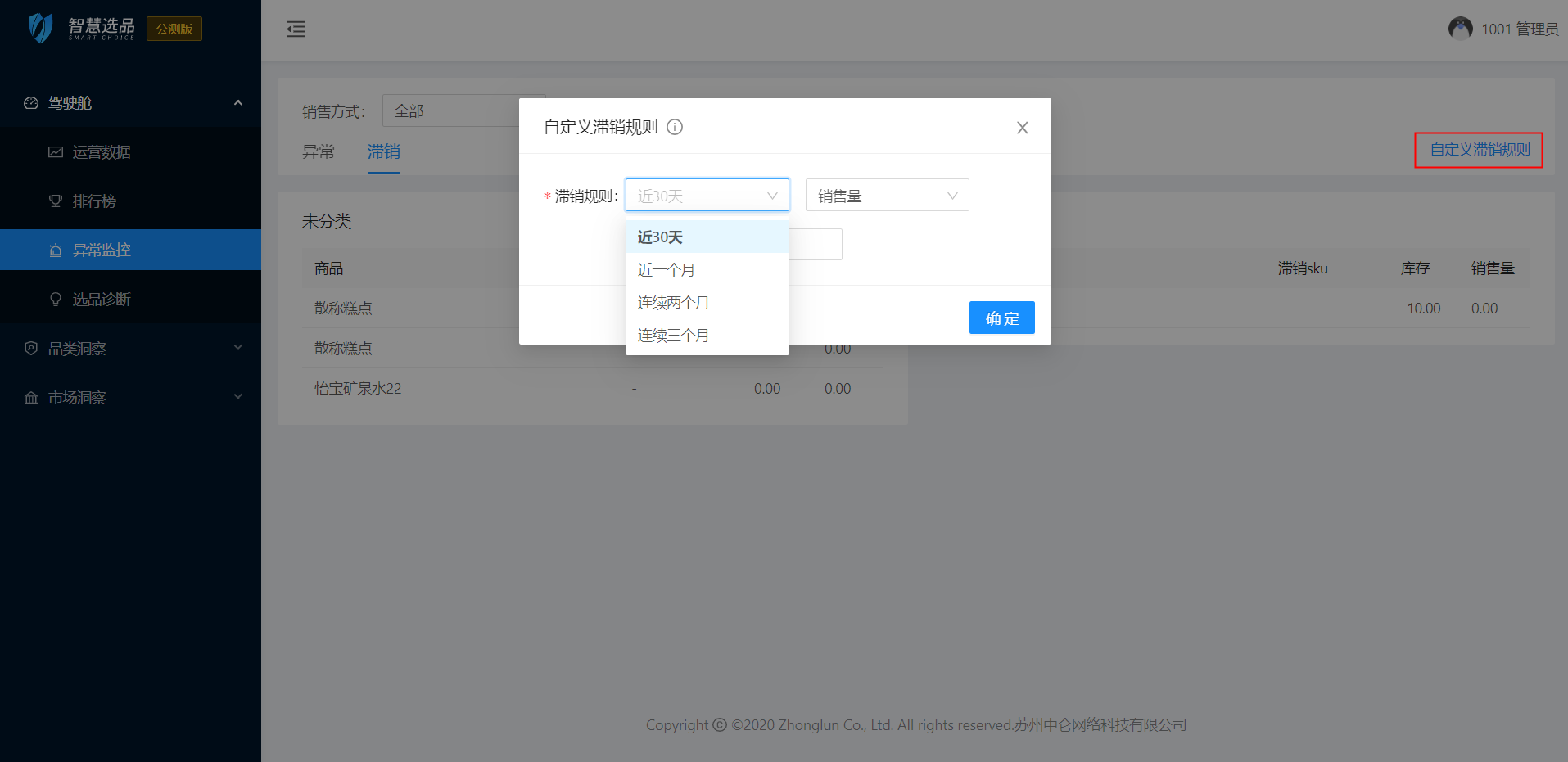Image resolution: width=1568 pixels, height=762 pixels.
Task: Click the 智慧选品 logo icon
Action: pyautogui.click(x=41, y=28)
